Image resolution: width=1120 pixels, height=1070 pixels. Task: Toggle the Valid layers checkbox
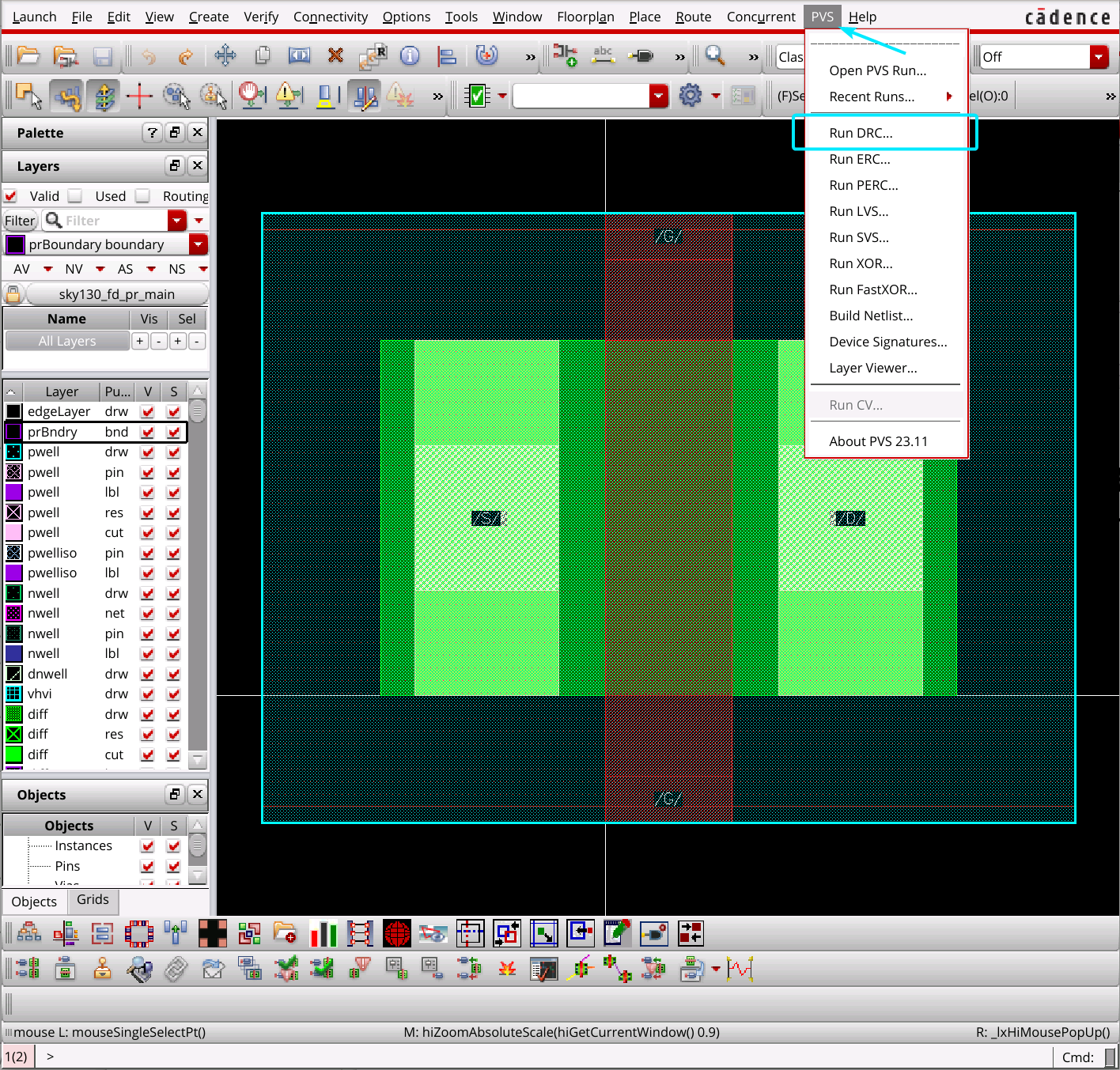click(x=11, y=196)
